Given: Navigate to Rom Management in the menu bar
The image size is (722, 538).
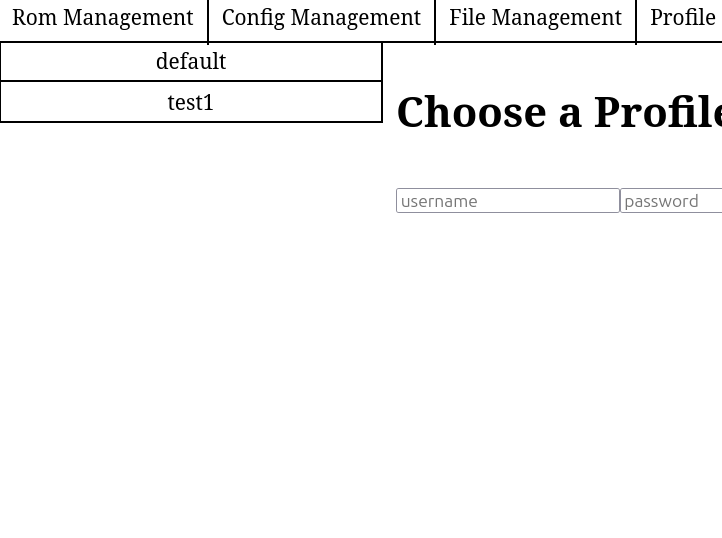Looking at the screenshot, I should tap(103, 19).
